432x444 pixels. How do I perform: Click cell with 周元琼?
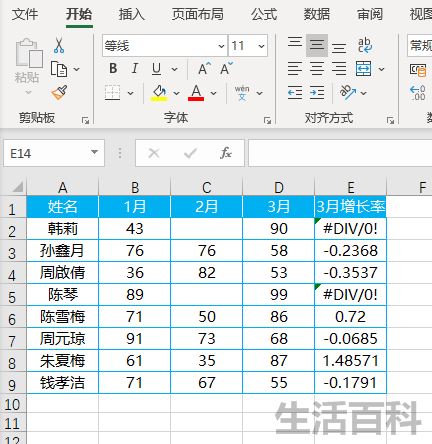(62, 339)
